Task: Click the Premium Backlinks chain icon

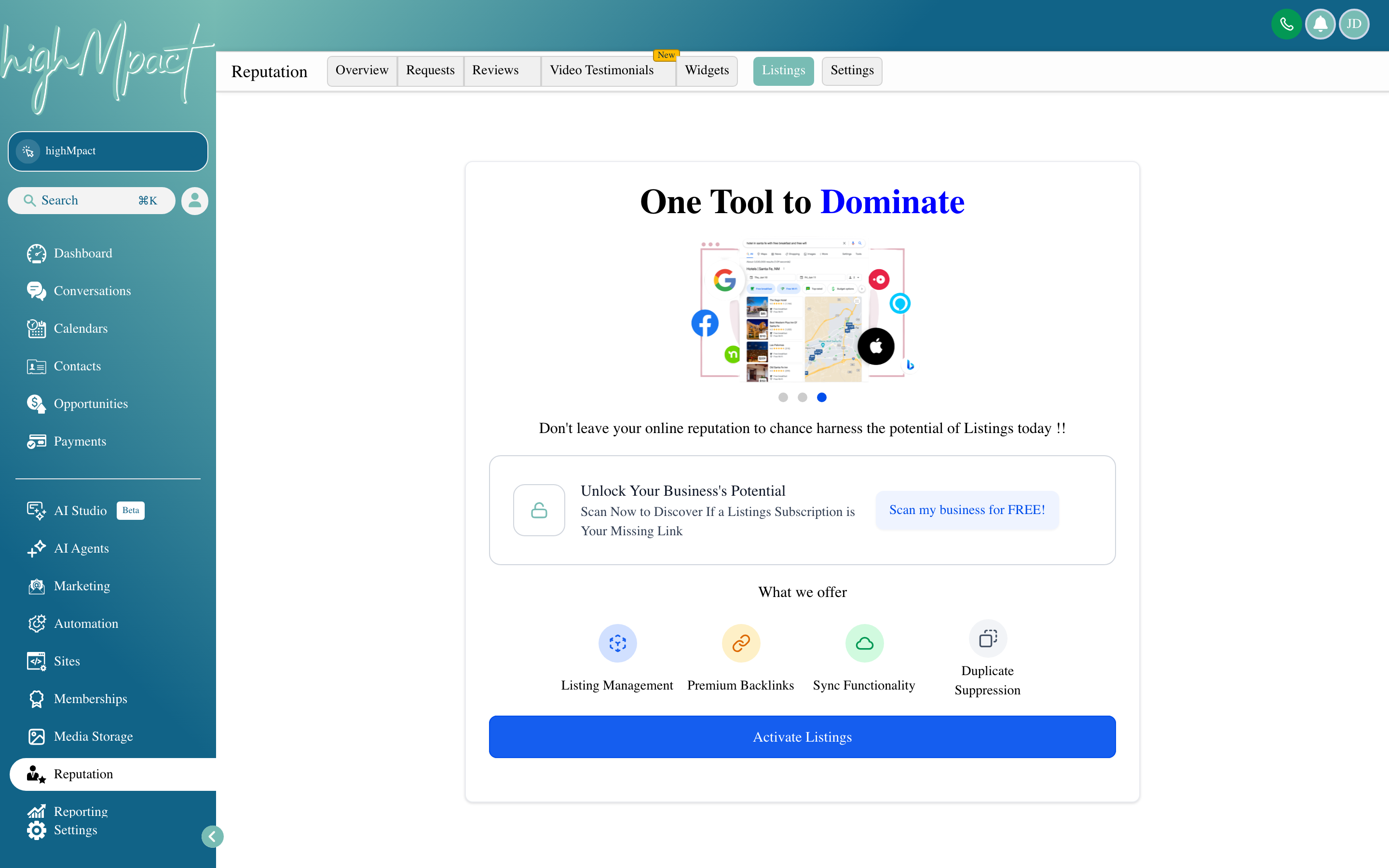Action: 741,643
